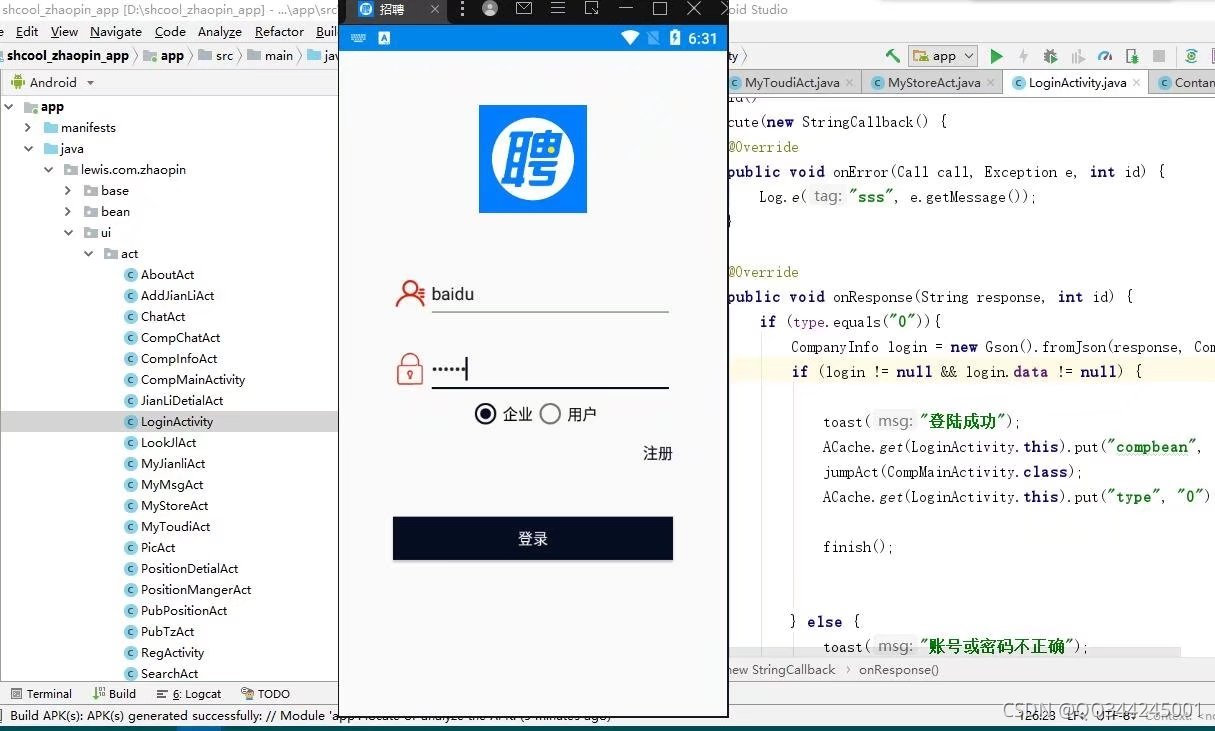Open the View menu

click(64, 32)
